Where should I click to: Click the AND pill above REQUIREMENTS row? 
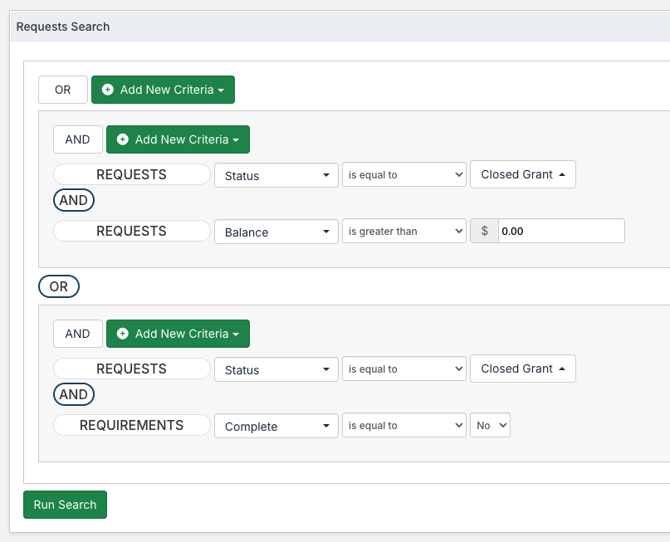(x=73, y=394)
